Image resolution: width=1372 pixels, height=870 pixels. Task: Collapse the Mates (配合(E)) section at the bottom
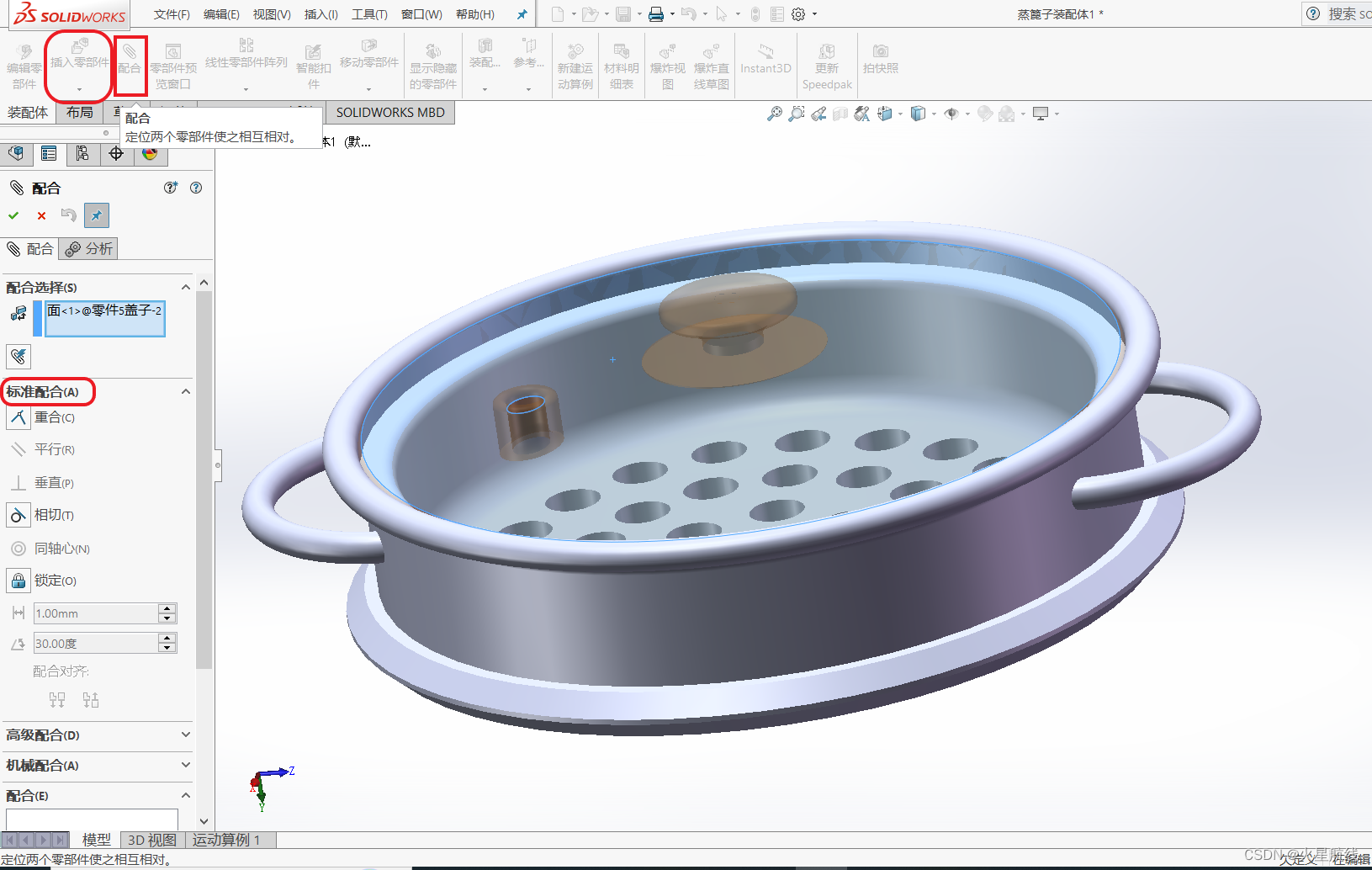coord(185,796)
